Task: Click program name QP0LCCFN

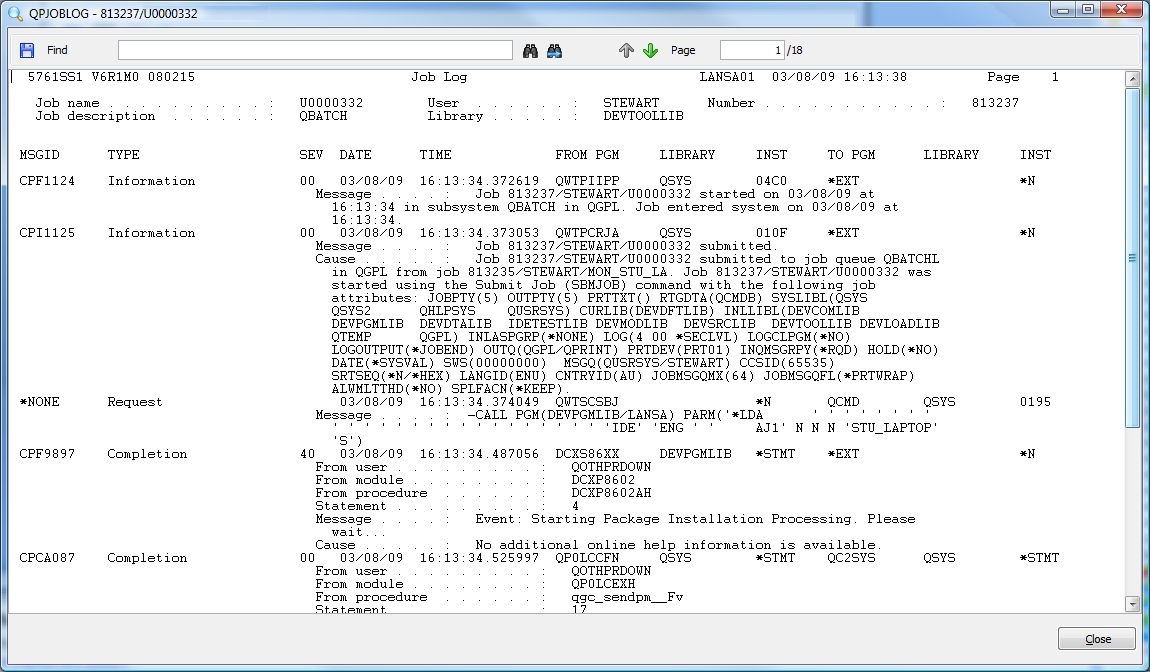Action: coord(587,558)
